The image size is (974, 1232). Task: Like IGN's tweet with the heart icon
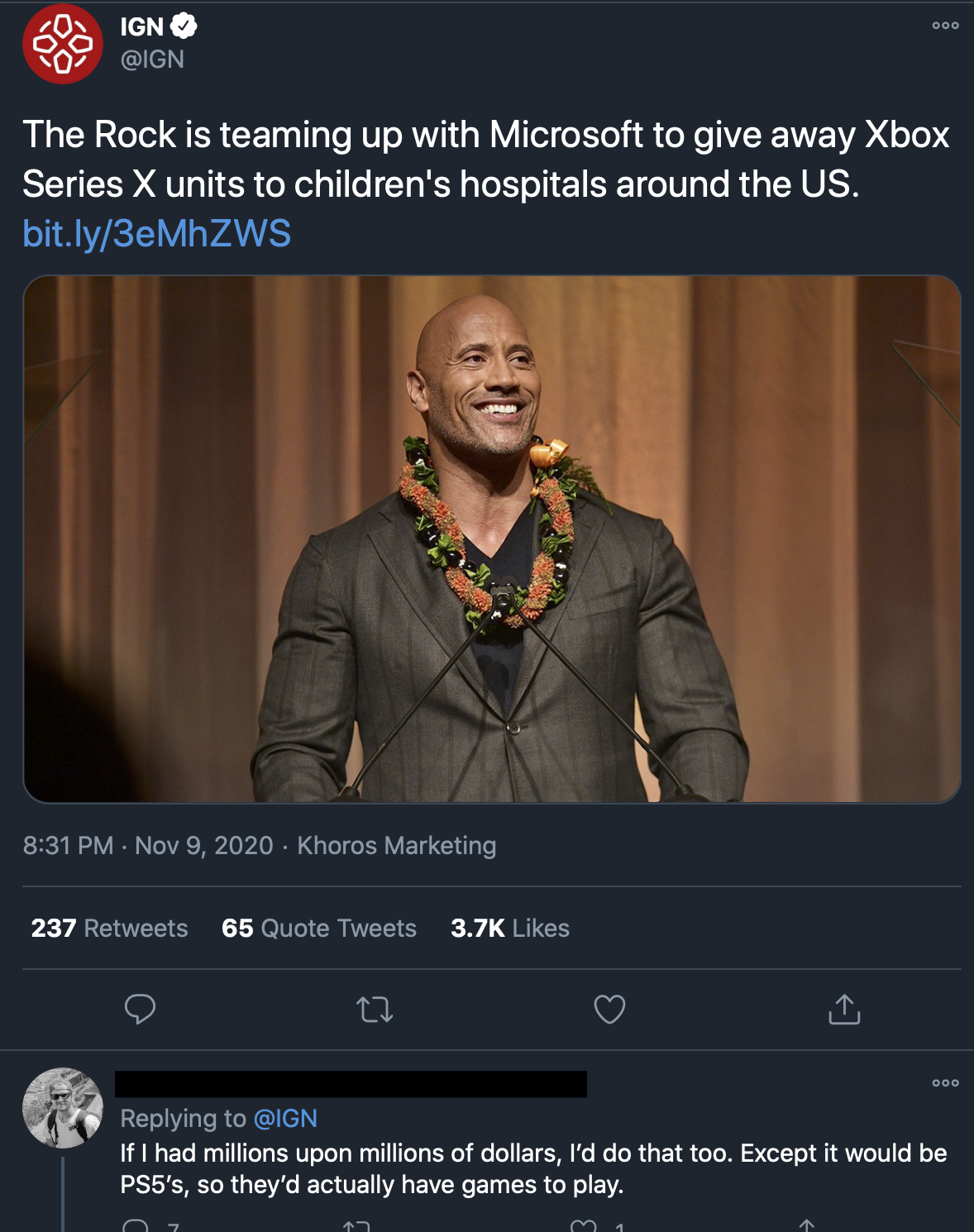(608, 1007)
